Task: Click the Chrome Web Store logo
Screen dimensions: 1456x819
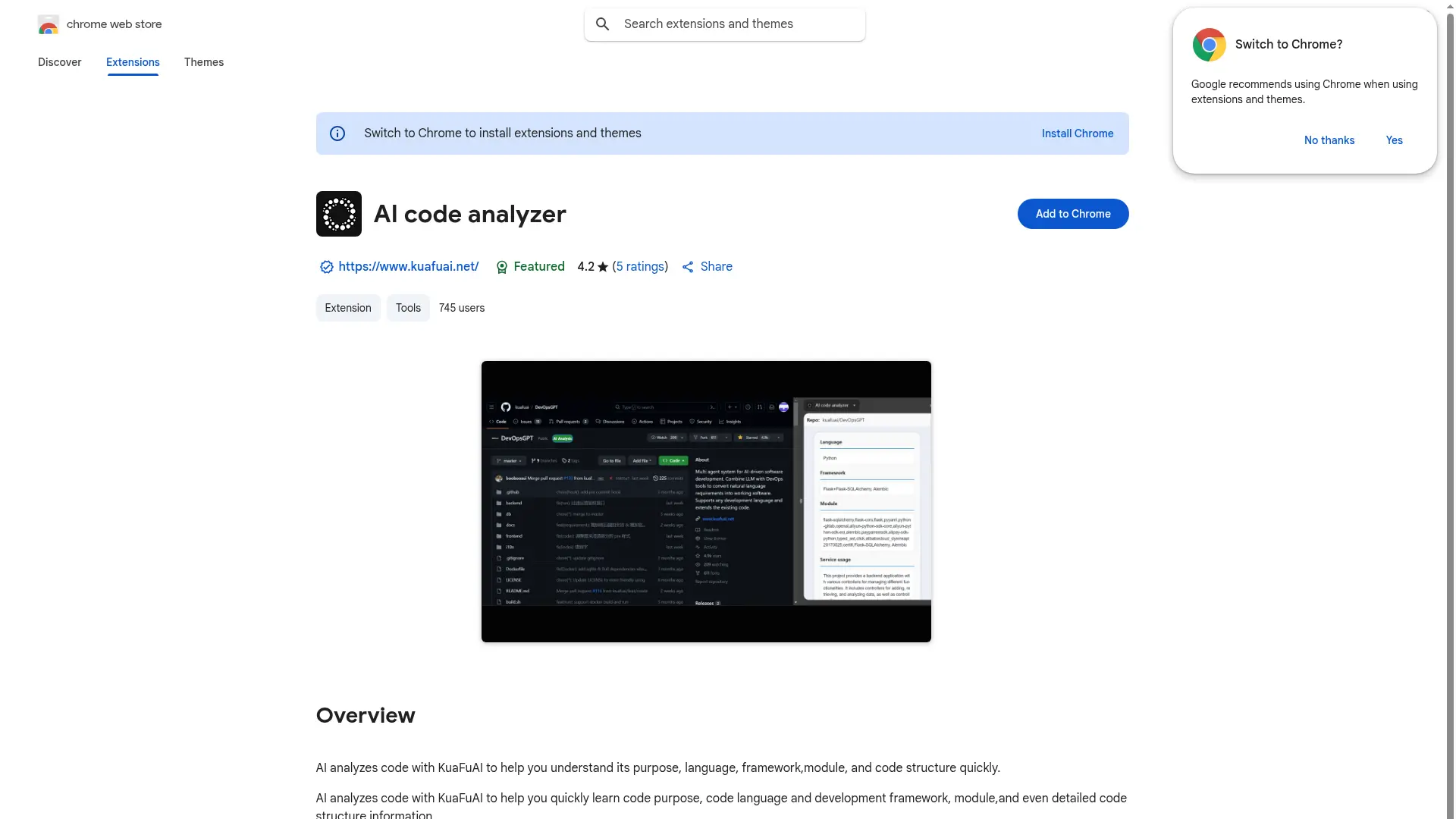Action: [x=49, y=24]
